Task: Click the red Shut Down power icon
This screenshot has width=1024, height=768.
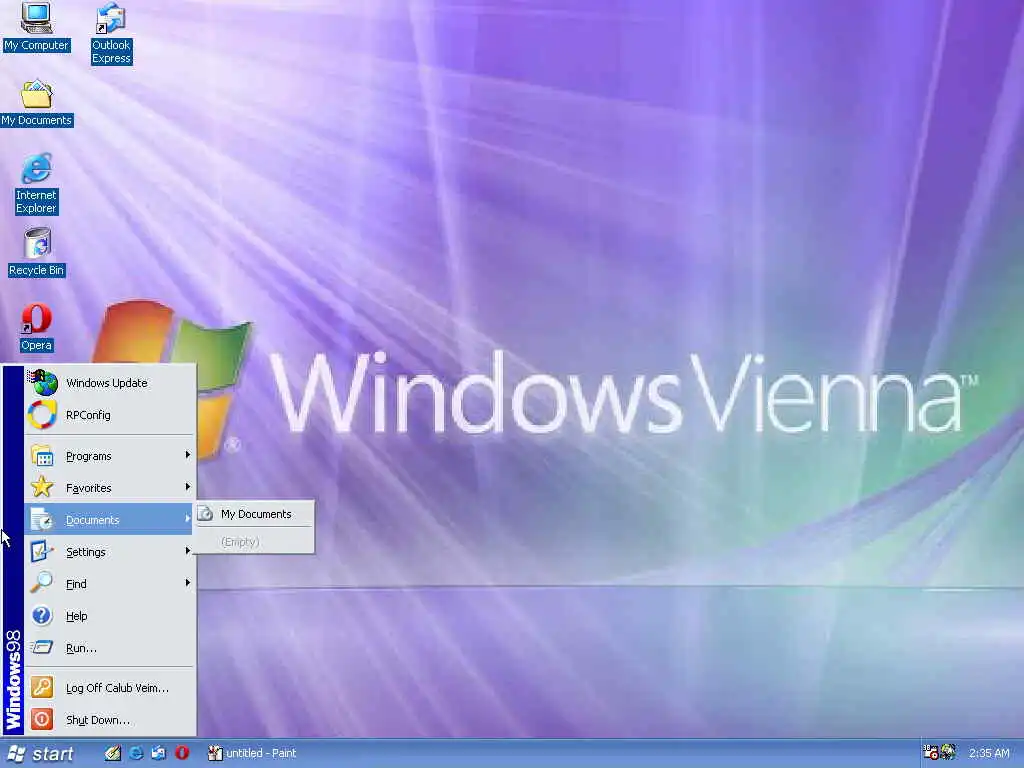Action: [42, 719]
